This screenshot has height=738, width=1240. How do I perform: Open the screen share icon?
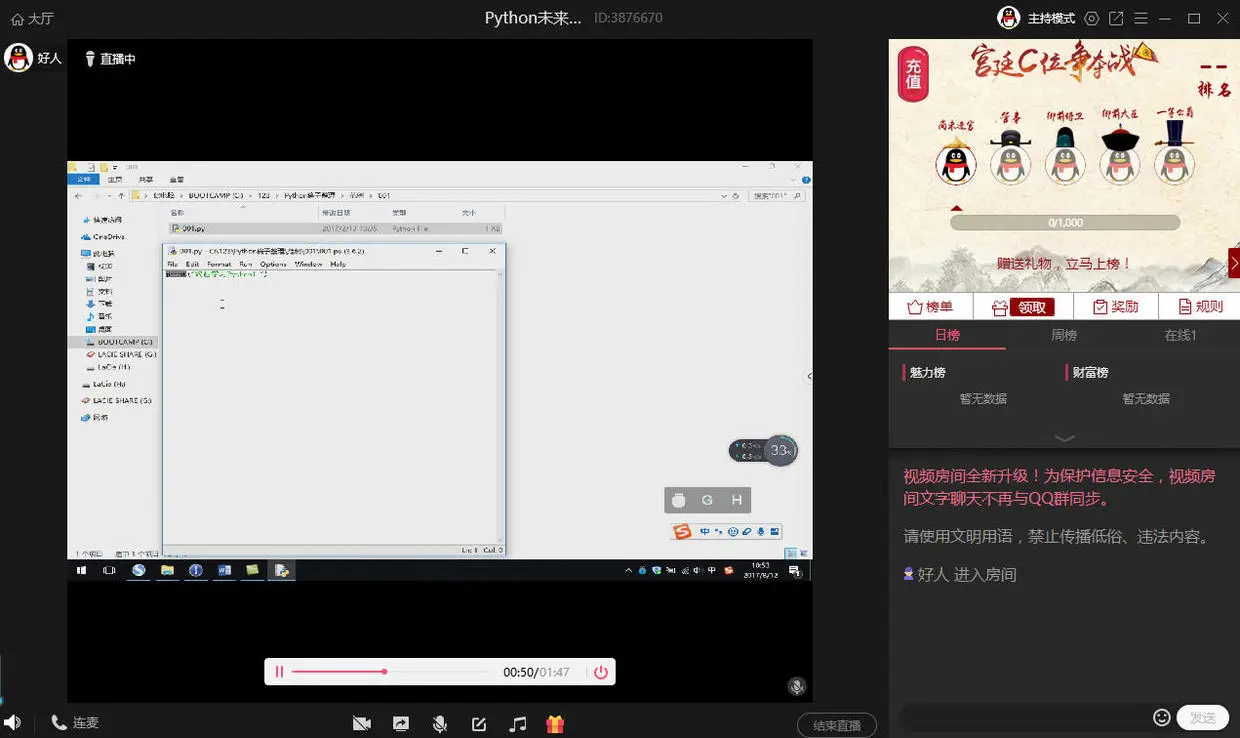(401, 723)
